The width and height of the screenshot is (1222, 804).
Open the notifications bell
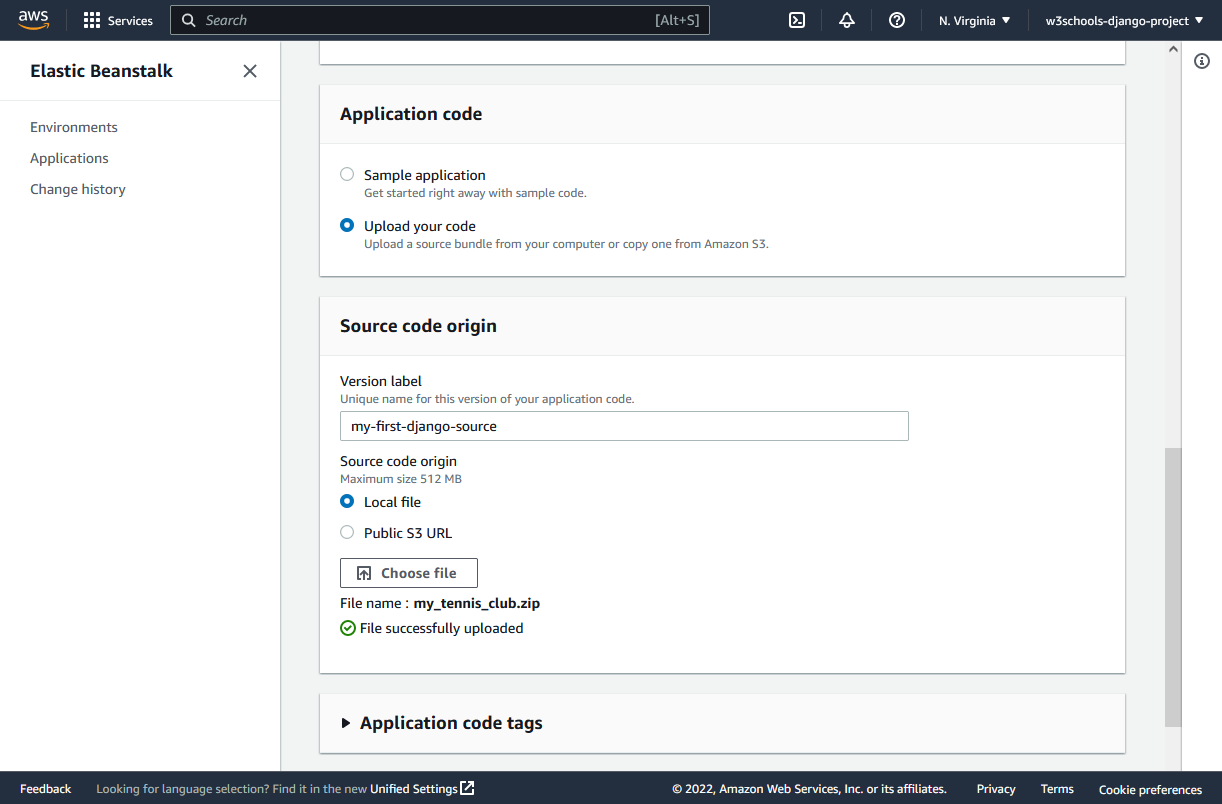847,20
